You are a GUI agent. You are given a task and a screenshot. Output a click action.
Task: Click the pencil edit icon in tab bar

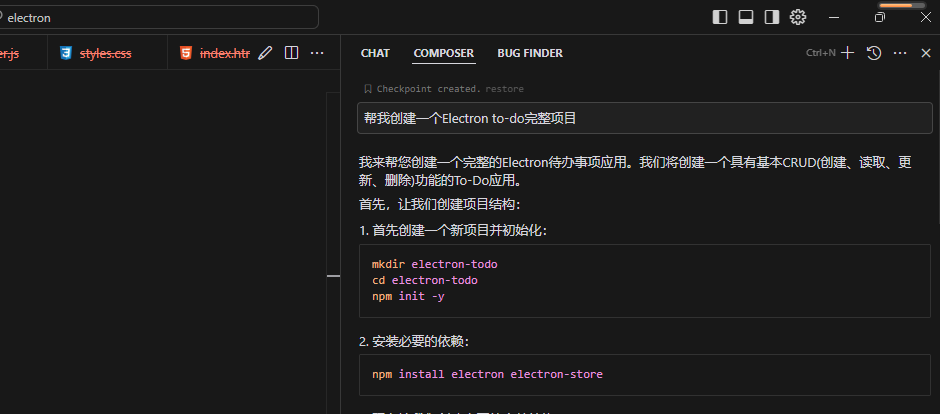point(265,53)
